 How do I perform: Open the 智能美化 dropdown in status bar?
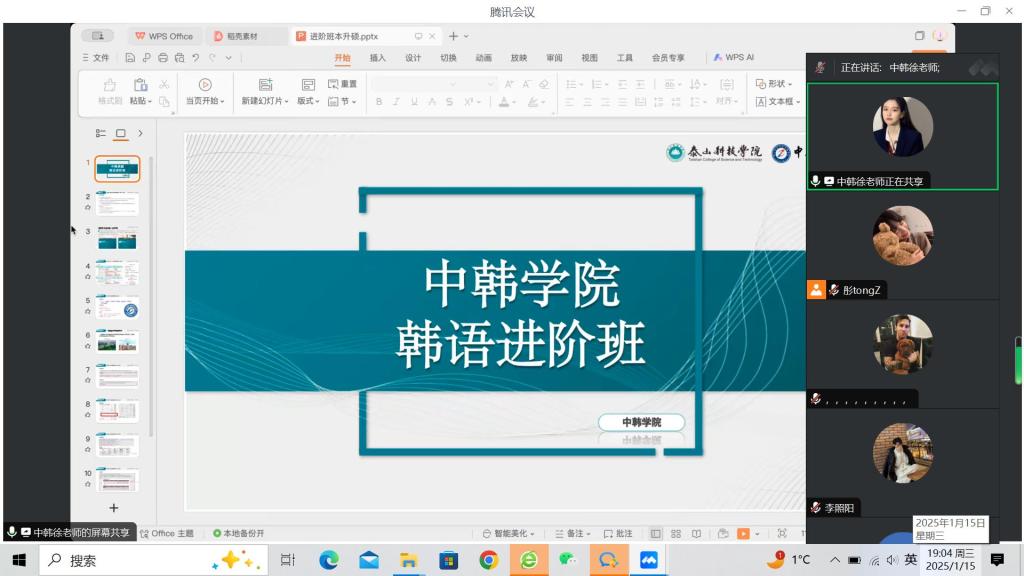509,534
